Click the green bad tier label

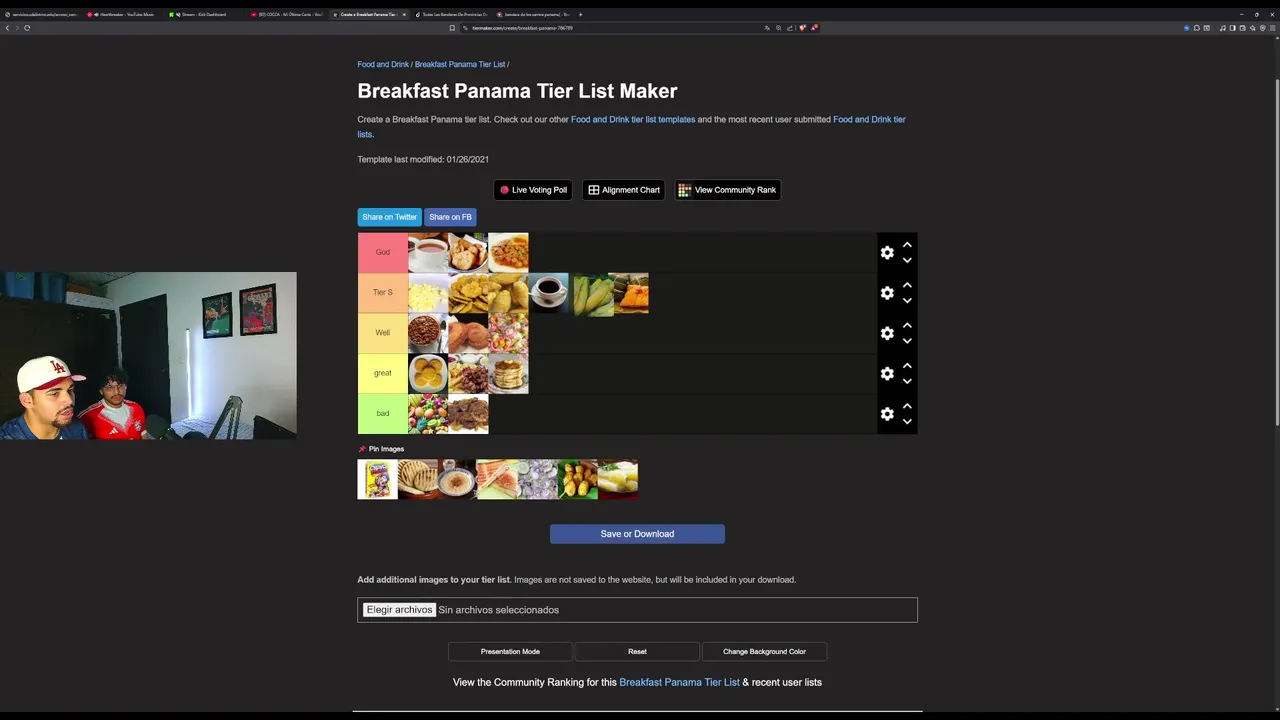(x=383, y=414)
